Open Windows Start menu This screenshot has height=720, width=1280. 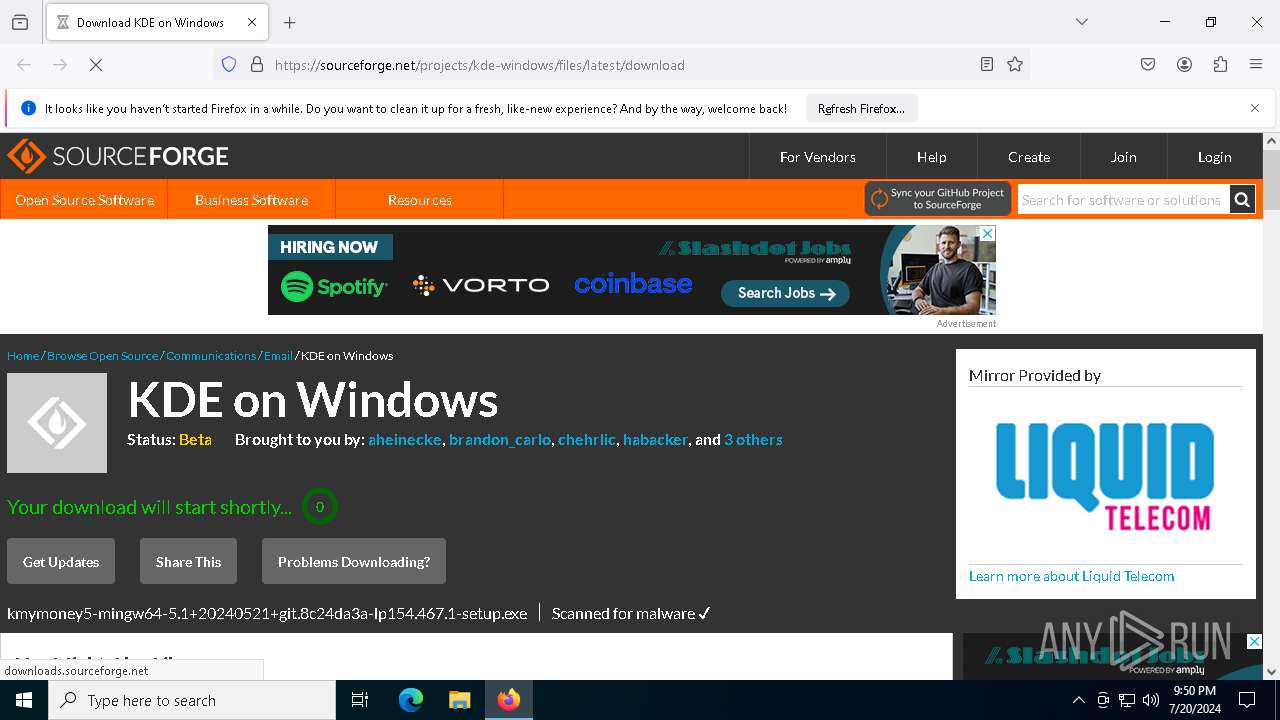(24, 700)
